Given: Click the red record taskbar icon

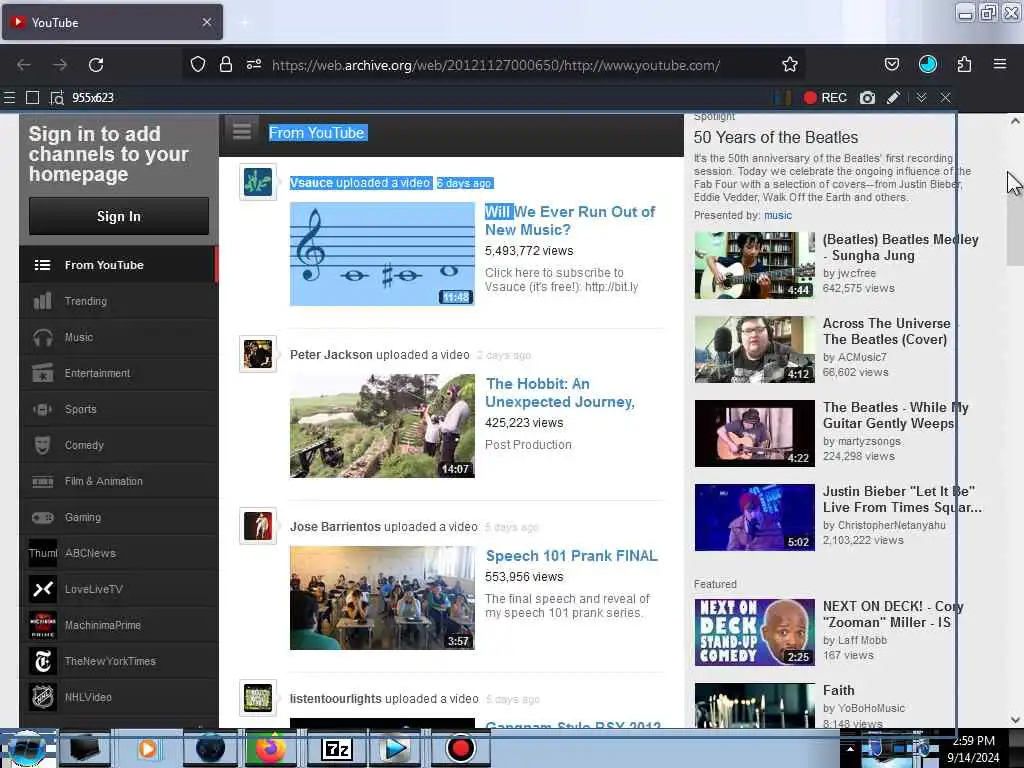Looking at the screenshot, I should point(460,748).
